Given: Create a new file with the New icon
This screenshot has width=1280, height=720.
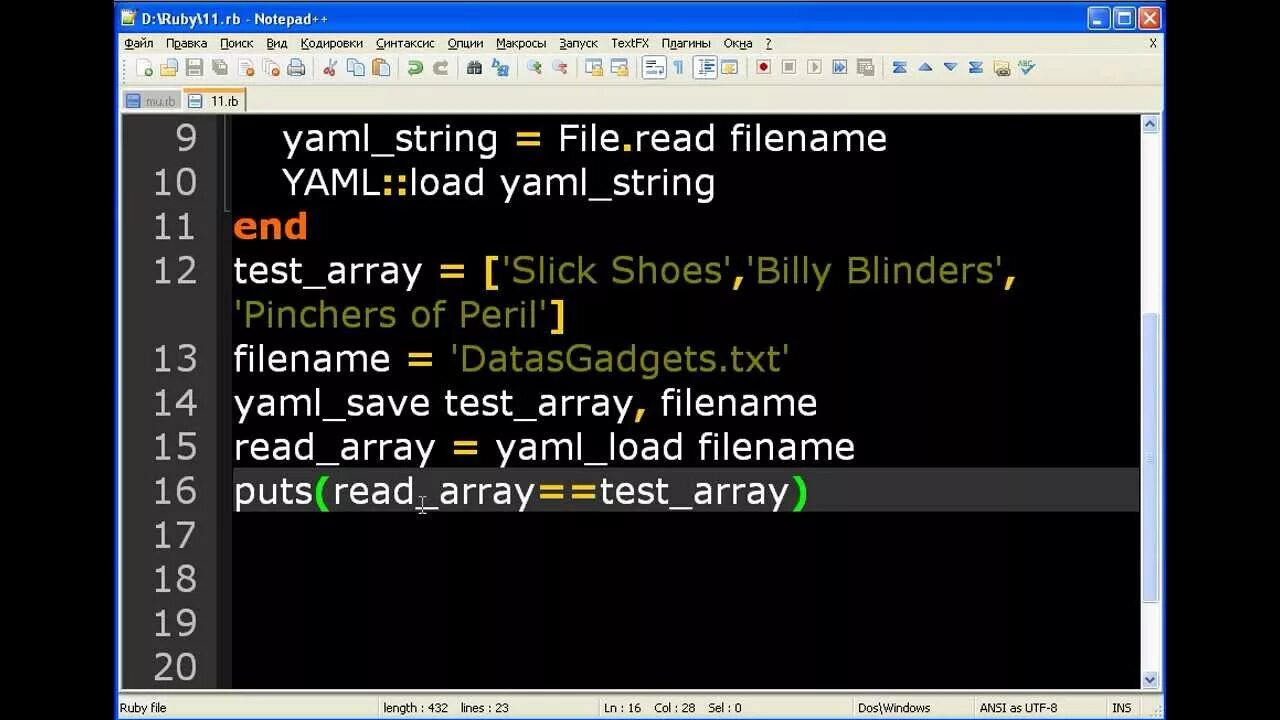Looking at the screenshot, I should point(144,68).
